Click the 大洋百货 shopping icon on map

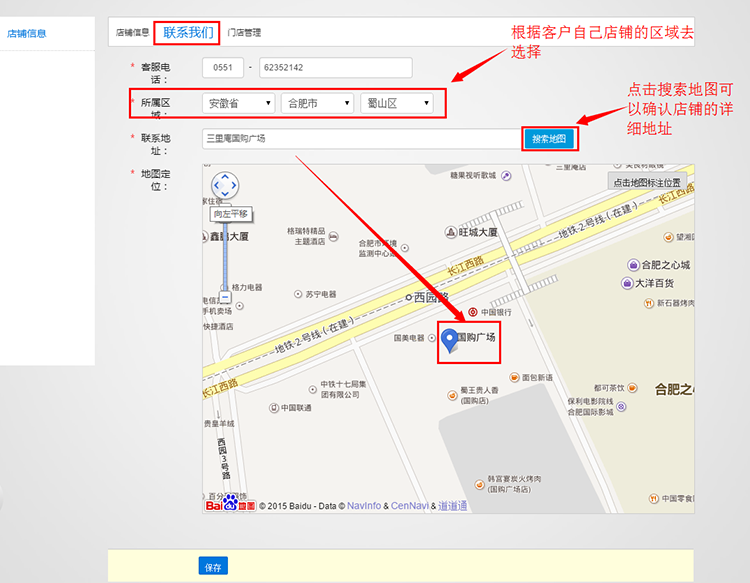(x=626, y=283)
